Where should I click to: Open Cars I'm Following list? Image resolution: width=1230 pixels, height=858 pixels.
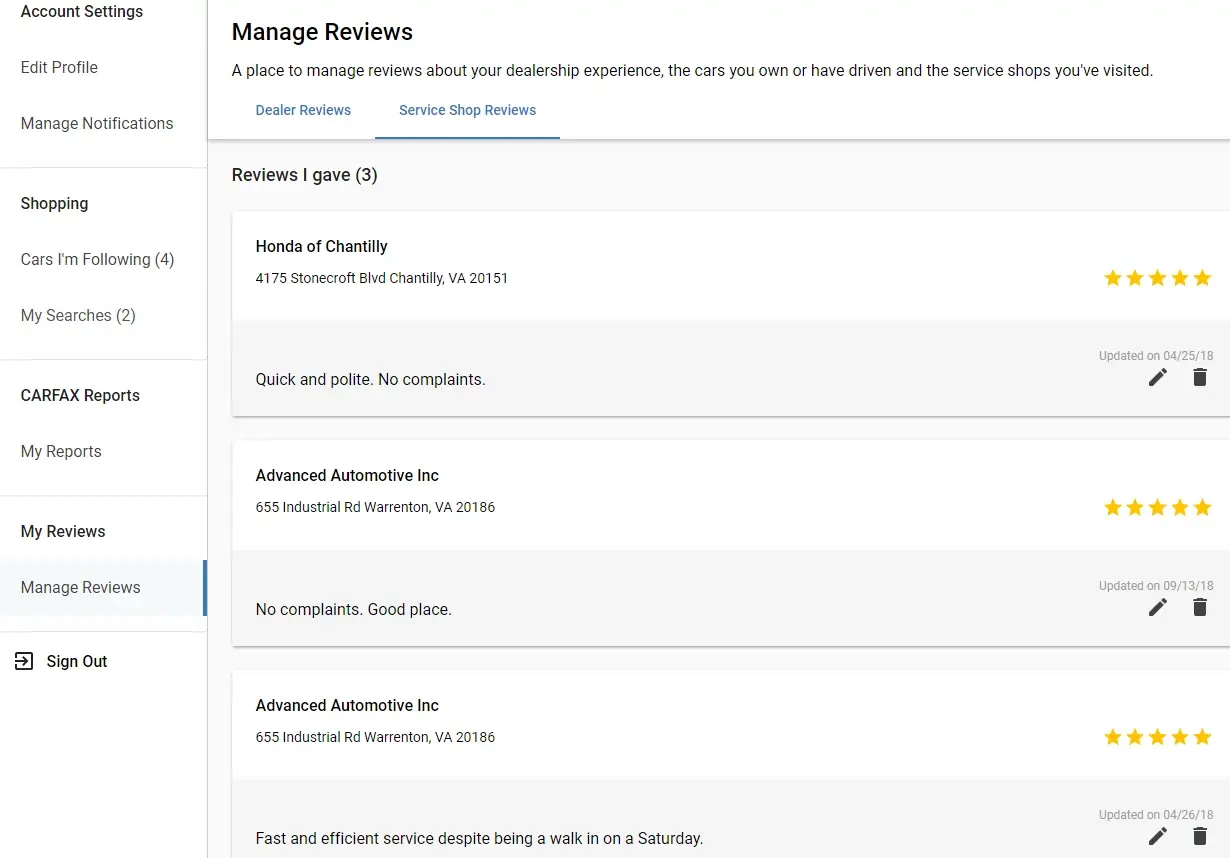point(97,259)
